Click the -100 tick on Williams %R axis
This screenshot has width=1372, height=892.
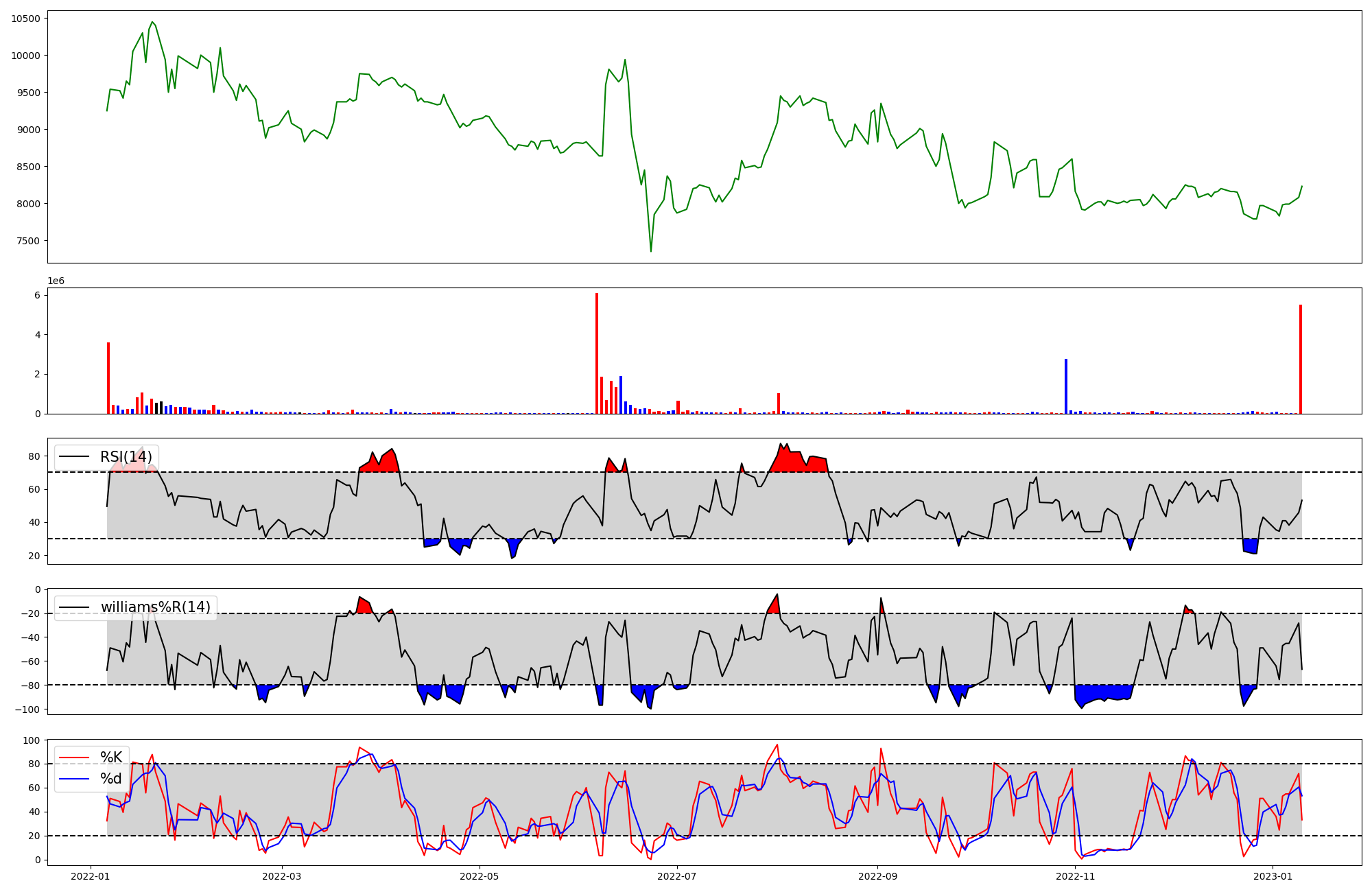[29, 709]
